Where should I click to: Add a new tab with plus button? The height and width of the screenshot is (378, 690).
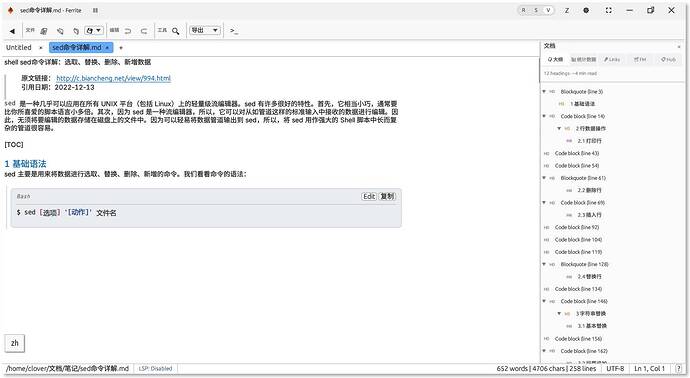coord(121,48)
